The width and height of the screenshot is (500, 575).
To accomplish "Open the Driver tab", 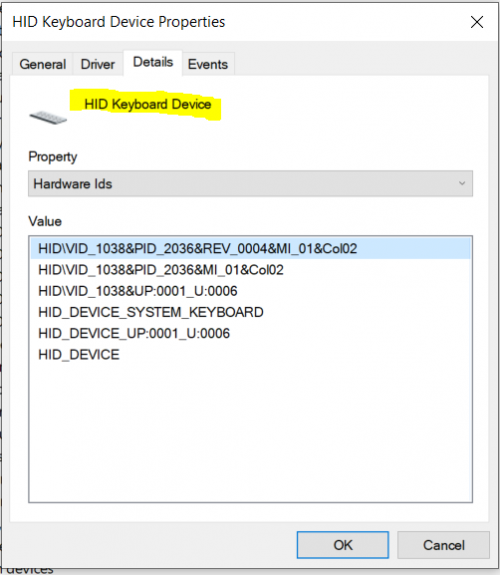I will pyautogui.click(x=98, y=64).
